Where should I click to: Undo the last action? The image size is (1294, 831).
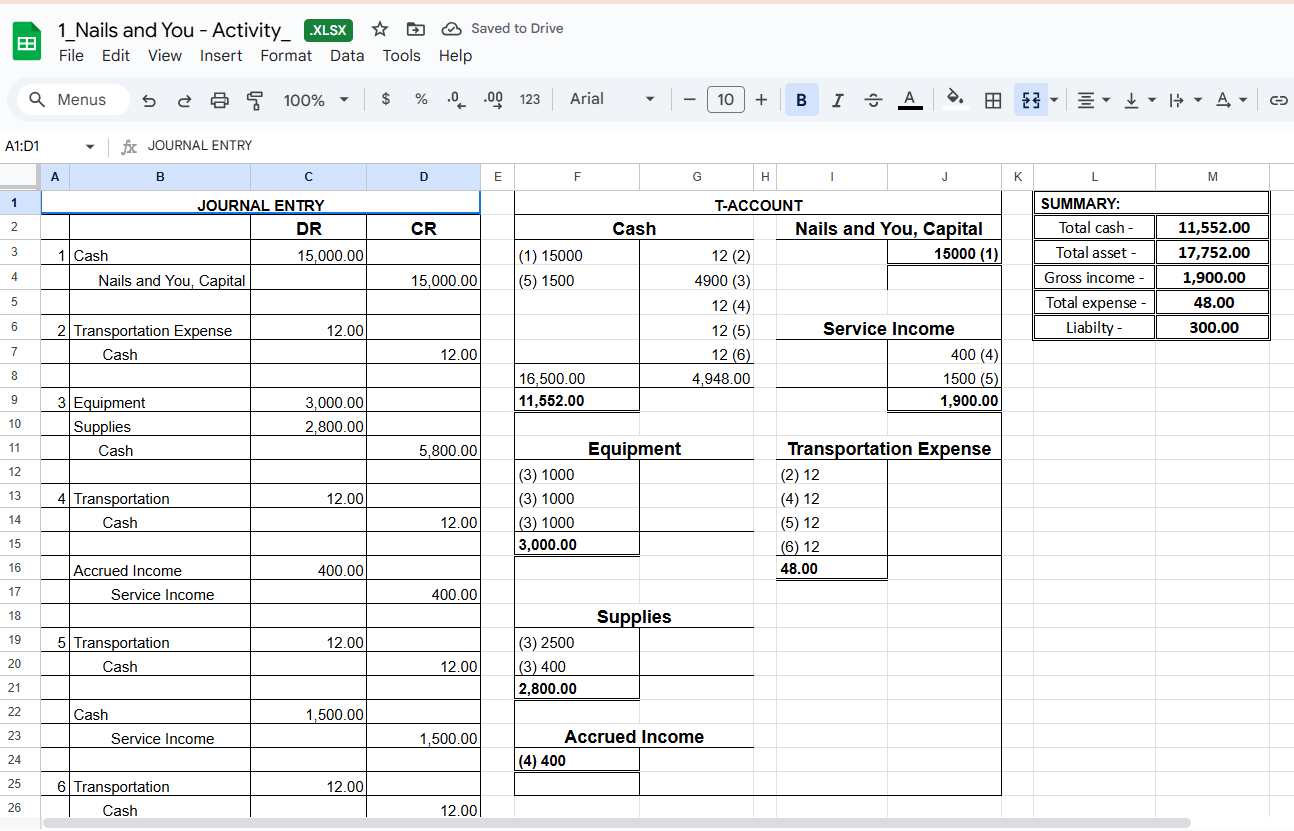[x=149, y=100]
